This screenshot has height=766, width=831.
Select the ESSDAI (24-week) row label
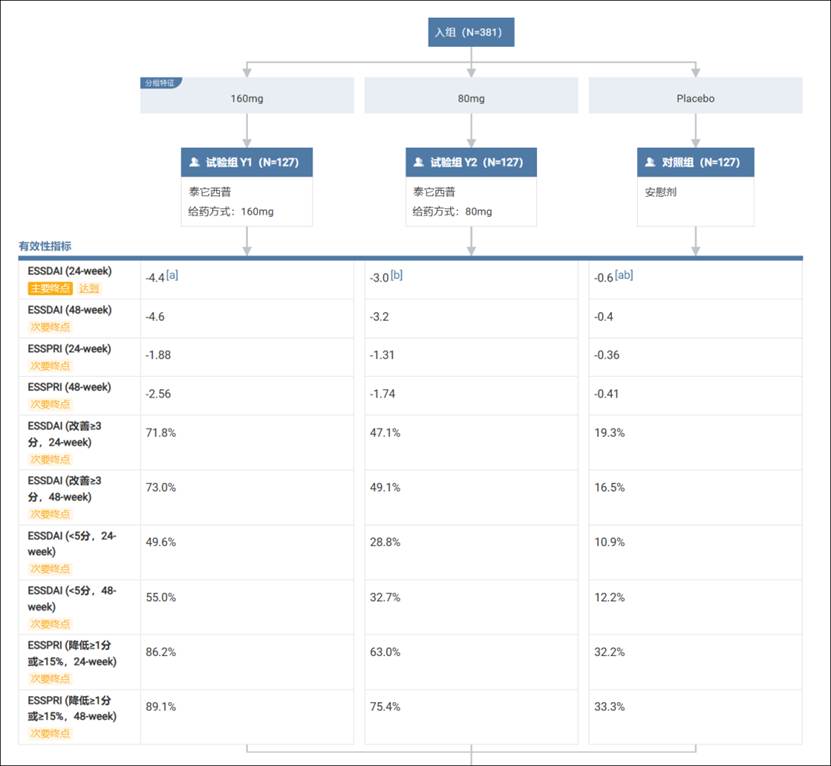coord(69,271)
